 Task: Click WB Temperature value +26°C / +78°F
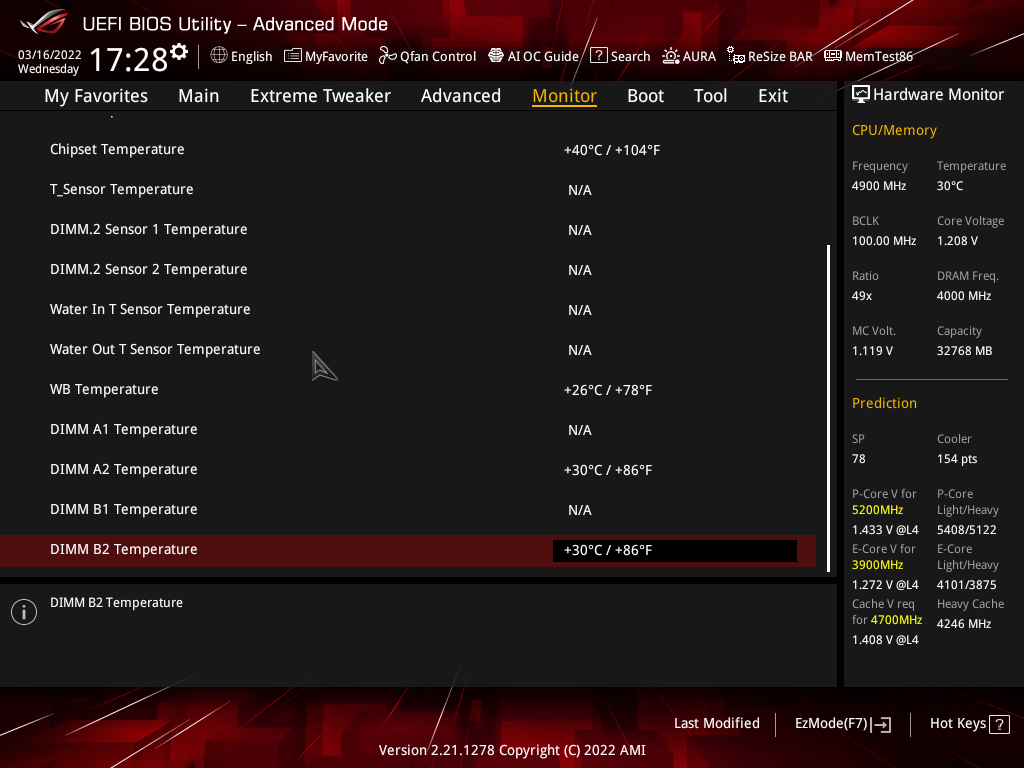(608, 390)
